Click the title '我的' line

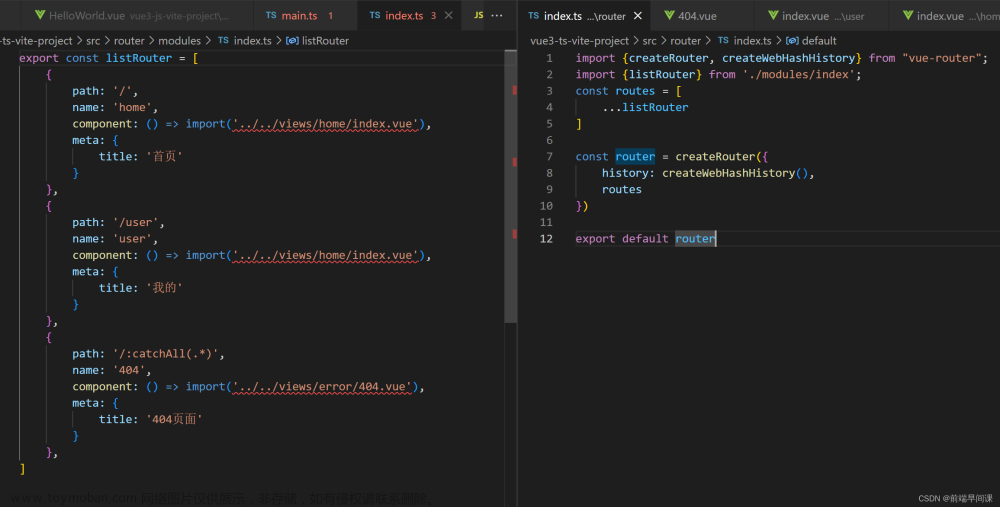pos(140,288)
